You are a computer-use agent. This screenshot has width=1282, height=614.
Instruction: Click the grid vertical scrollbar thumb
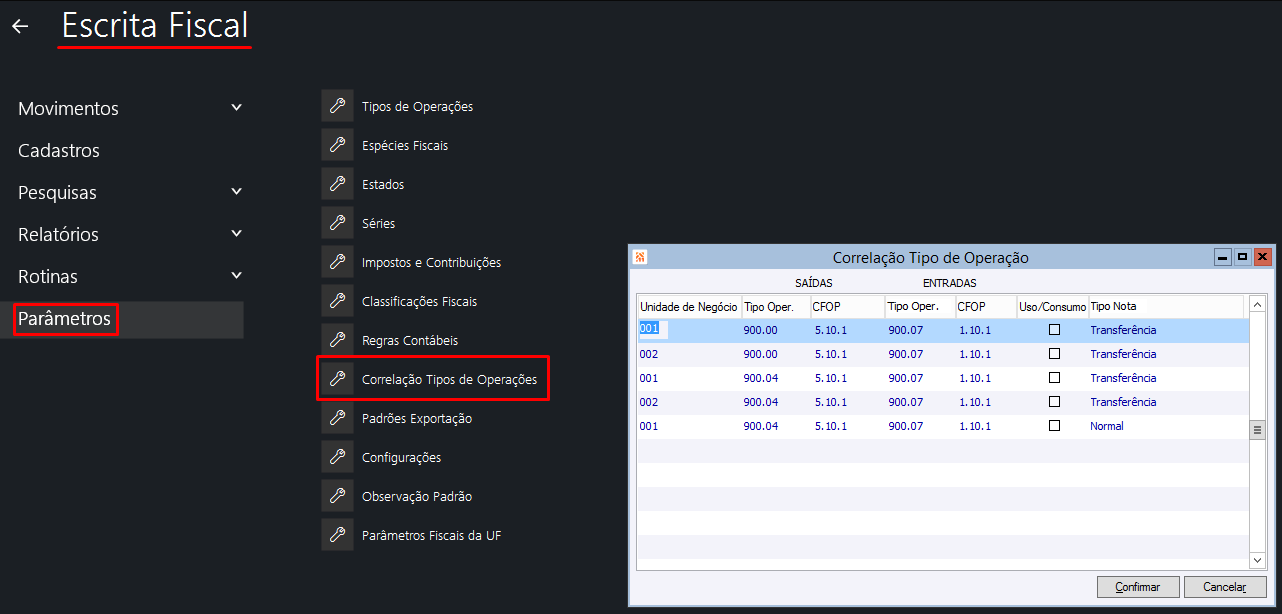pos(1258,429)
